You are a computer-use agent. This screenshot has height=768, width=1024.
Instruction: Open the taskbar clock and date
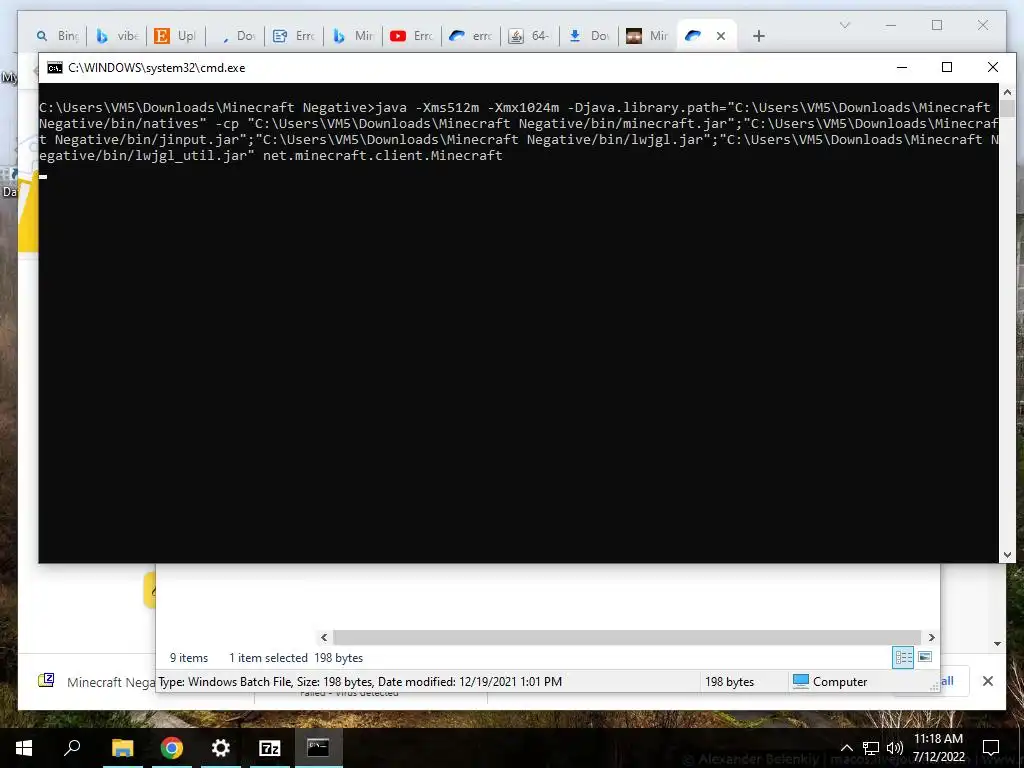tap(938, 748)
